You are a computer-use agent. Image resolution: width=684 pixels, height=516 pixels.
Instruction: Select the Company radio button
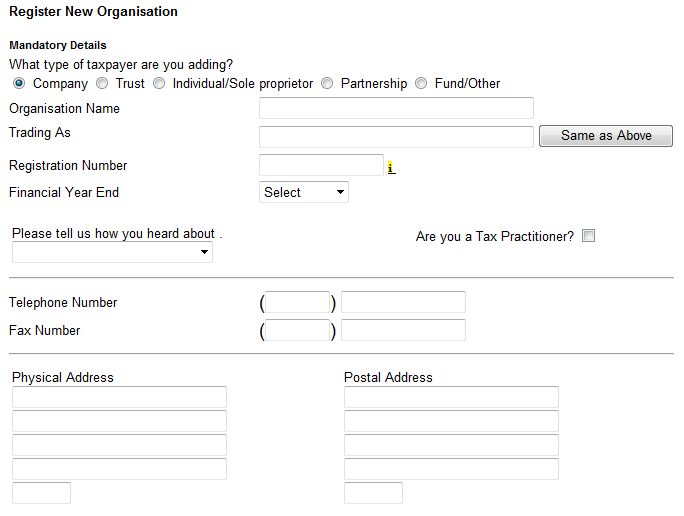(19, 84)
